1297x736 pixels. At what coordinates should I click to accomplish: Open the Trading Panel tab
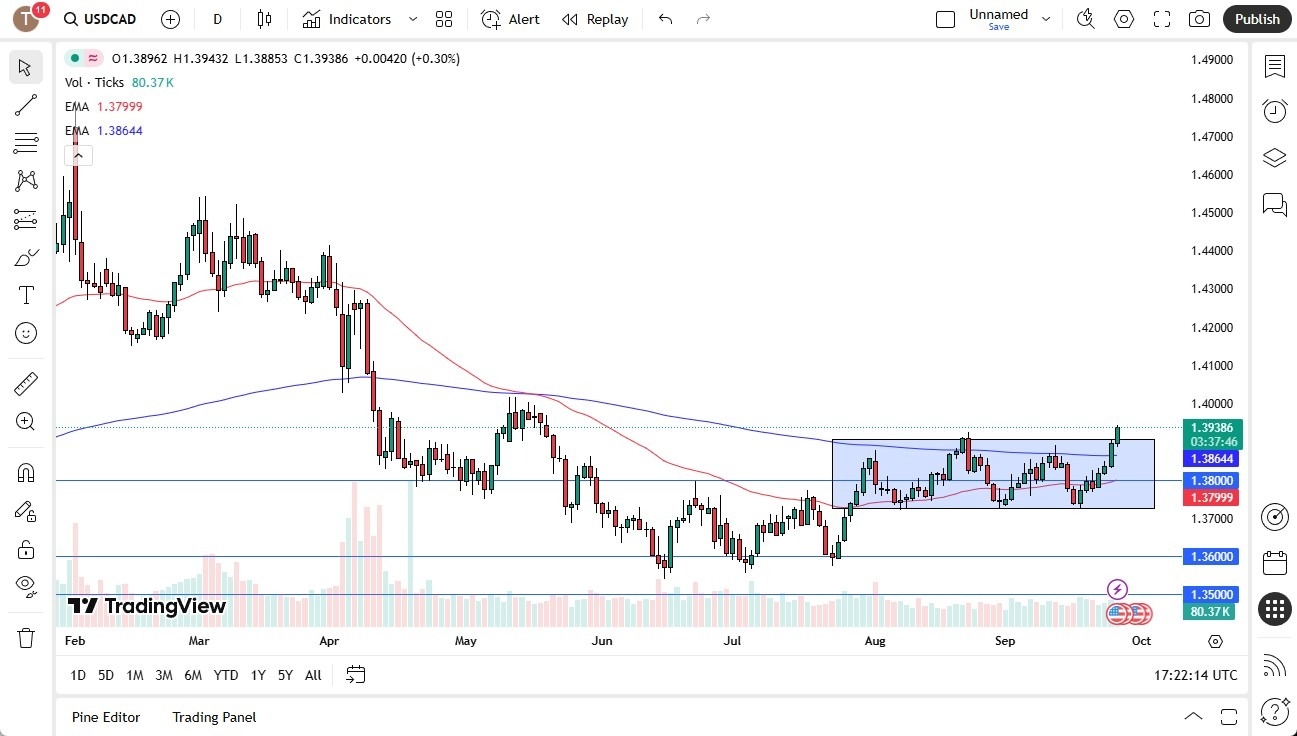[x=213, y=717]
